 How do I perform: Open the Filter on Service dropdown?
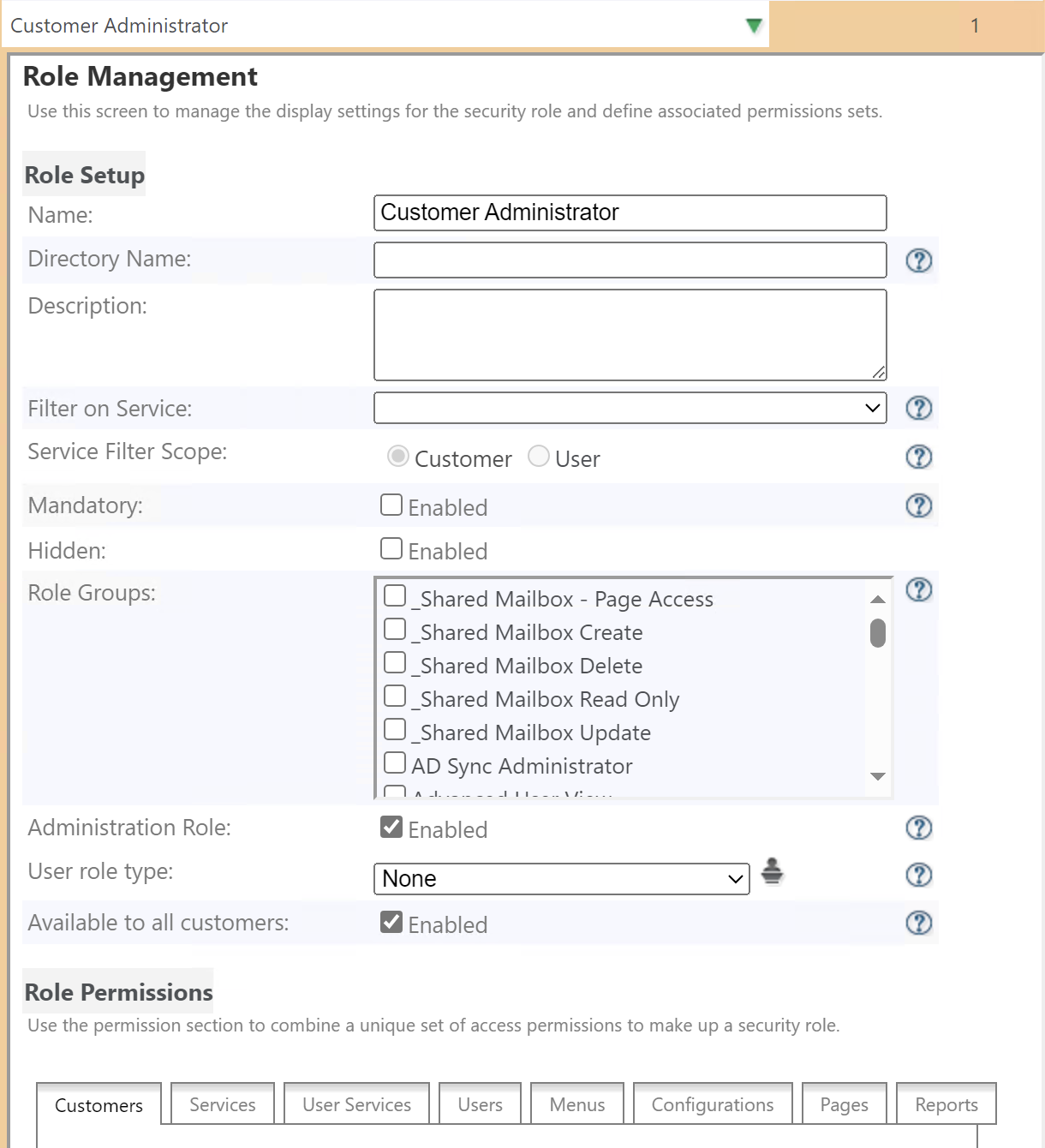[x=630, y=408]
